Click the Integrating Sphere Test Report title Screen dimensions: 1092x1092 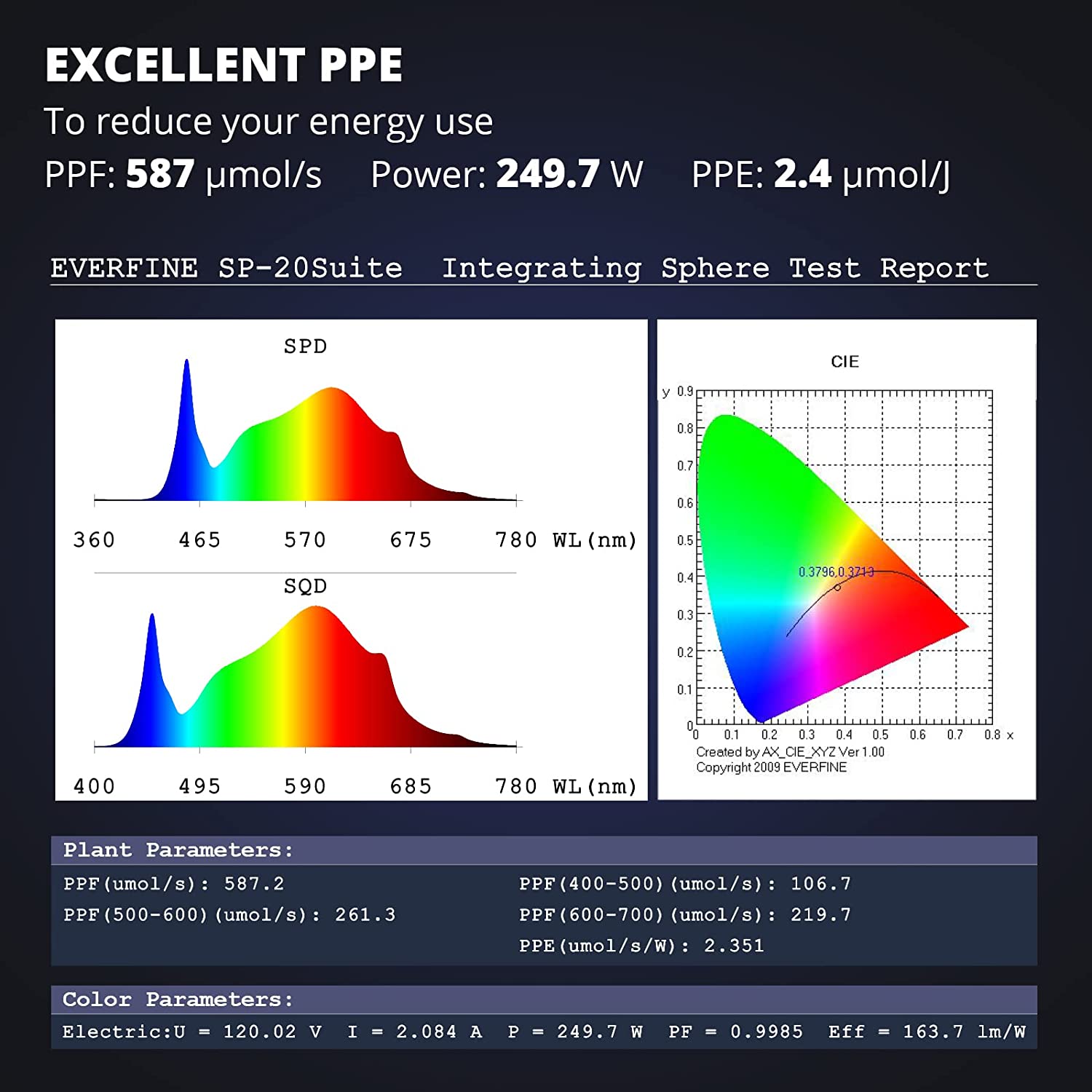(715, 268)
